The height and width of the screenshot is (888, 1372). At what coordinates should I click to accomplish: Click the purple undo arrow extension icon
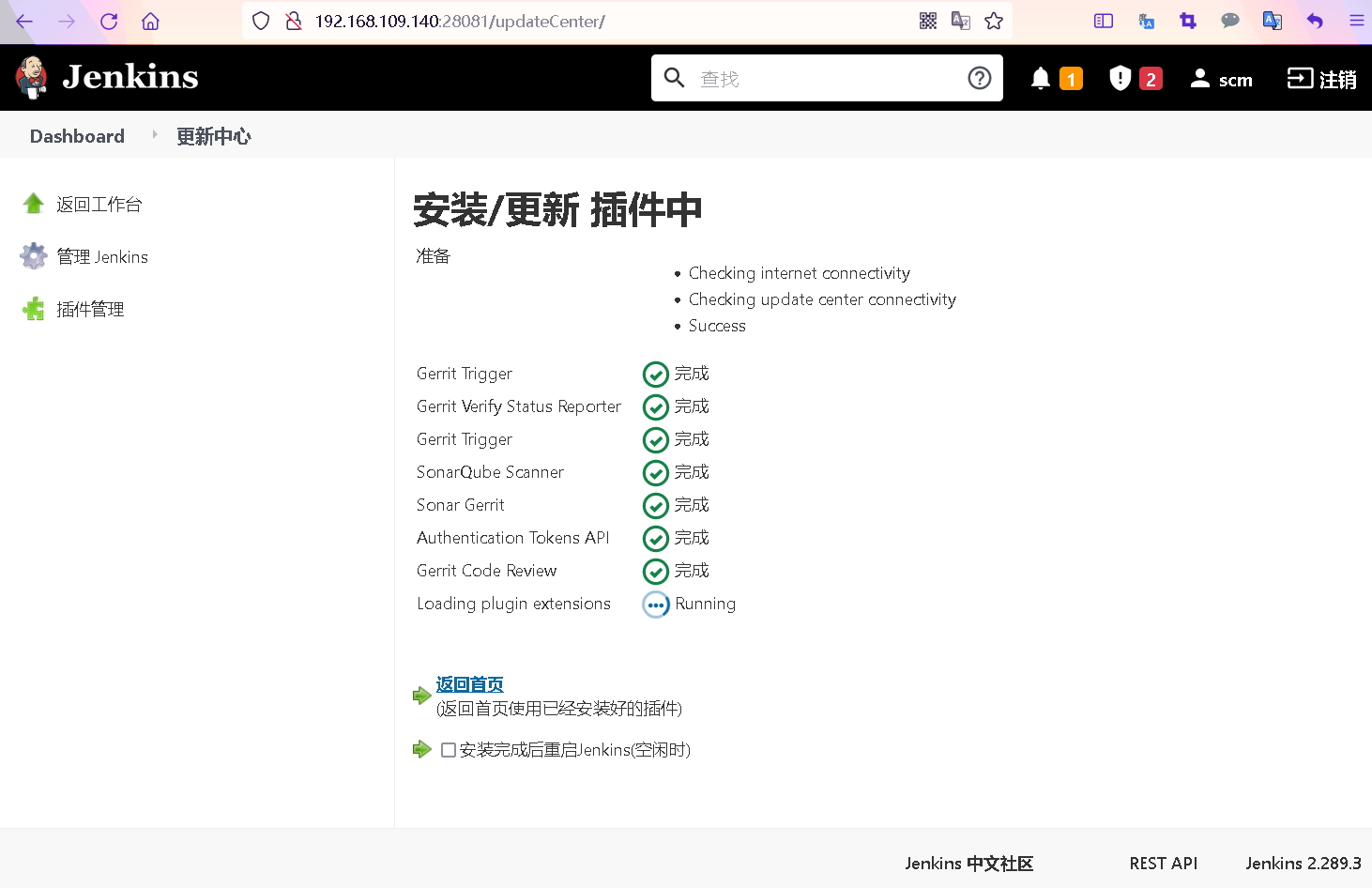pos(1315,21)
